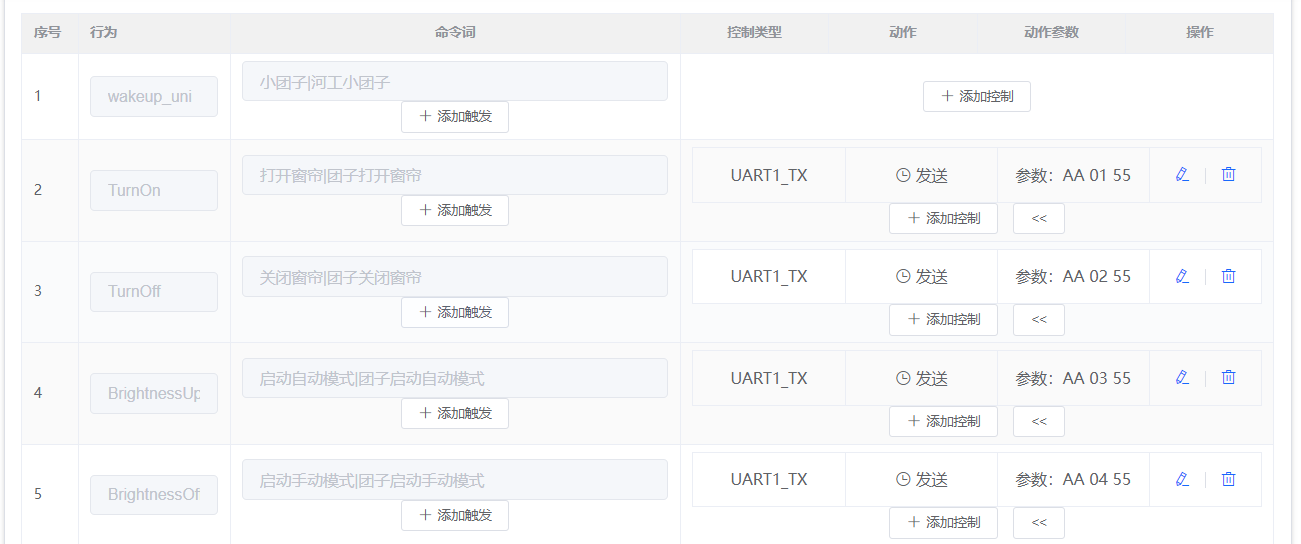Collapse controls with << in TurnOff row
Viewport: 1301px width, 544px height.
click(x=1038, y=320)
